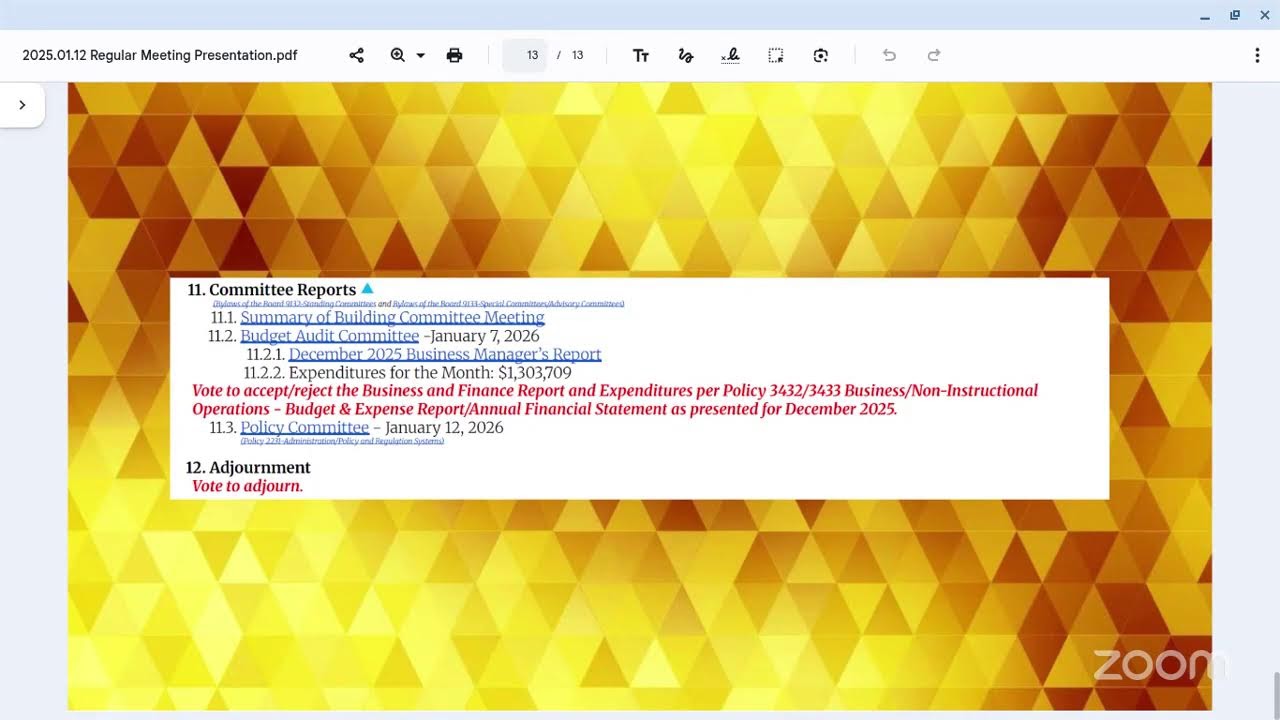Screen dimensions: 1280x720
Task: Click the blue triangle beside Committee Reports
Action: [367, 289]
